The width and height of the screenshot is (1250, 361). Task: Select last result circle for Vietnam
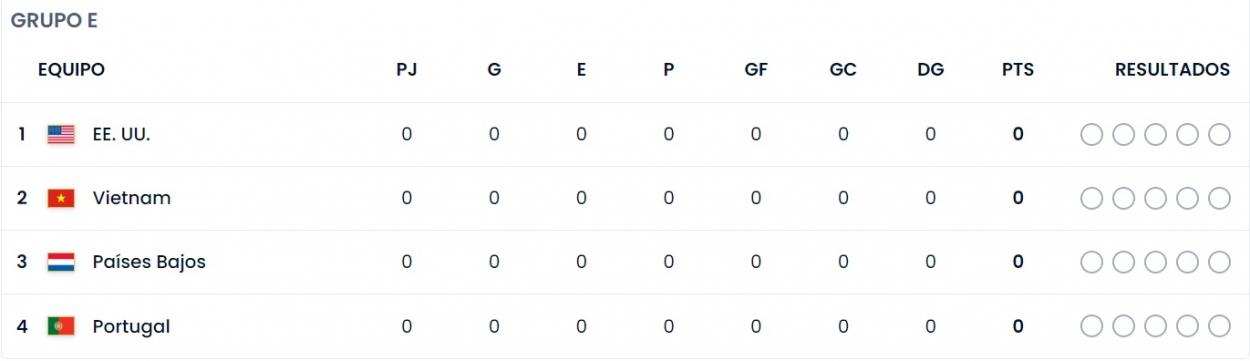coord(1219,198)
